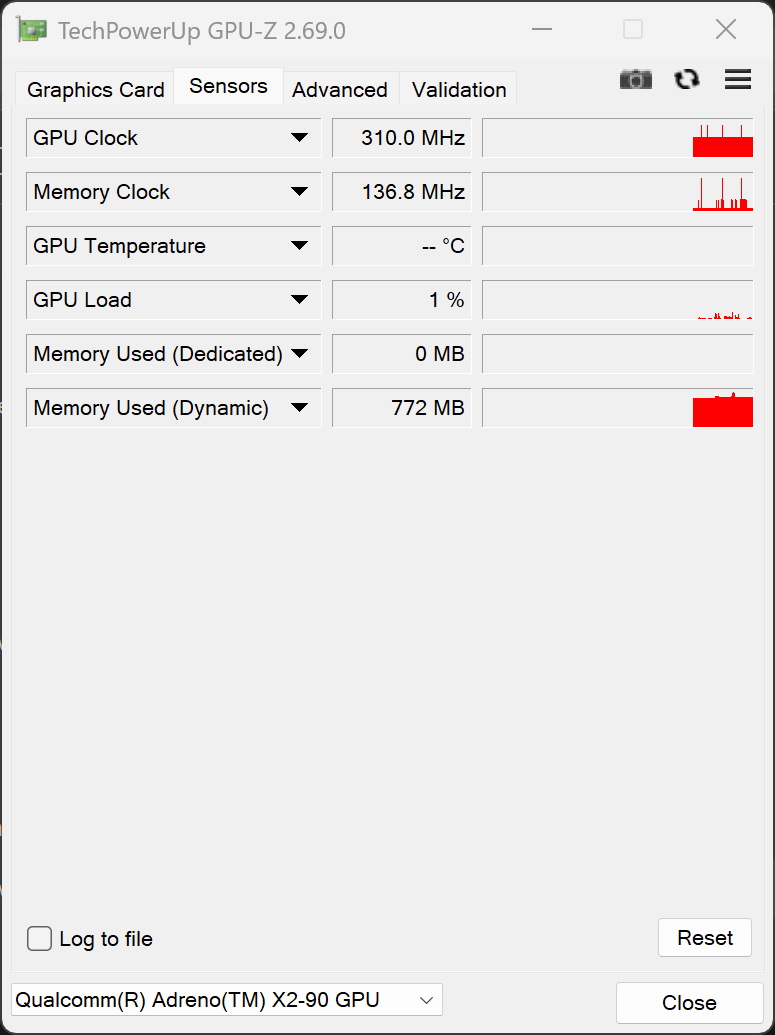
Task: Open Memory Used (Dynamic) dropdown
Action: tap(299, 408)
